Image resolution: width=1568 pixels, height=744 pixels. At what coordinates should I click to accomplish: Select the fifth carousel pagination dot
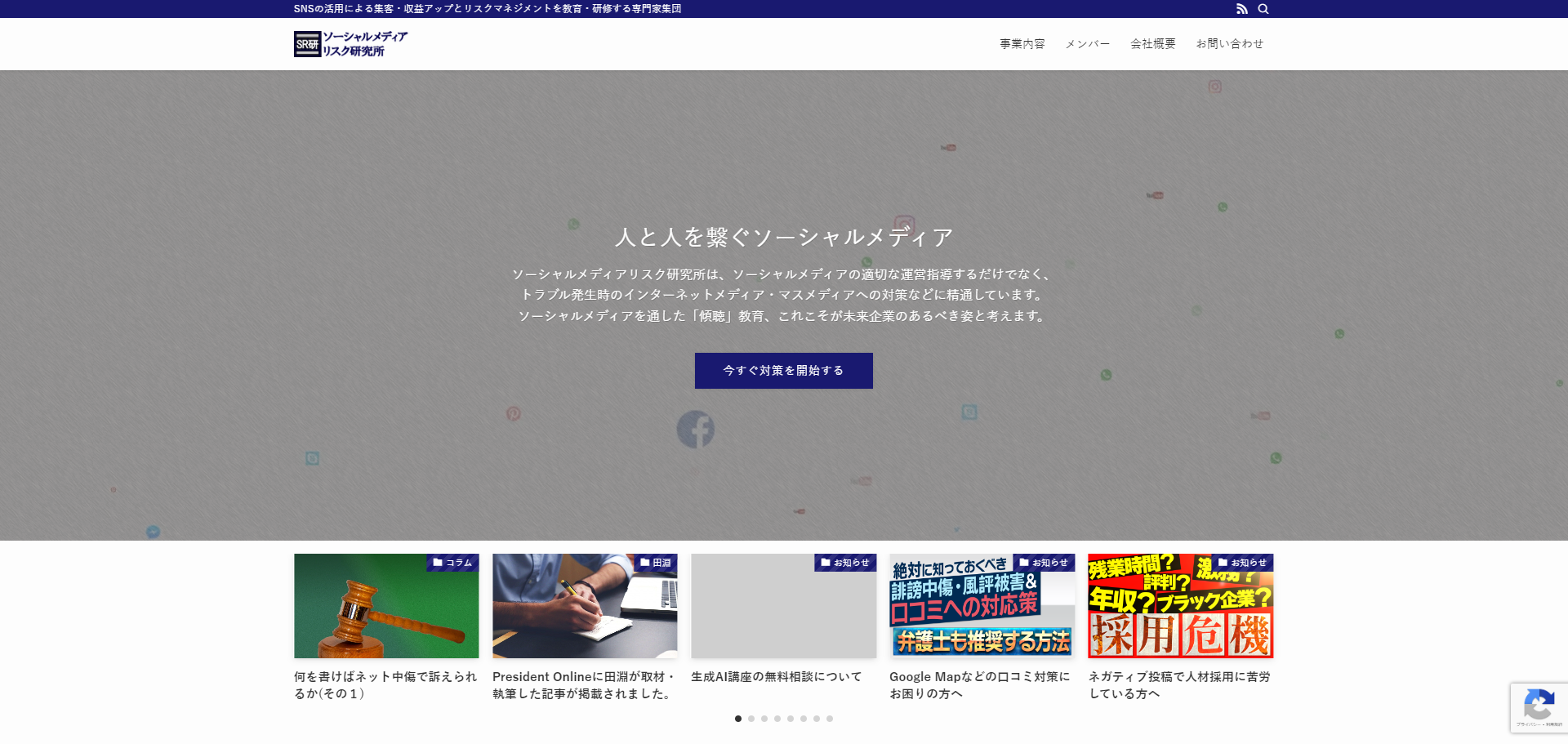791,719
